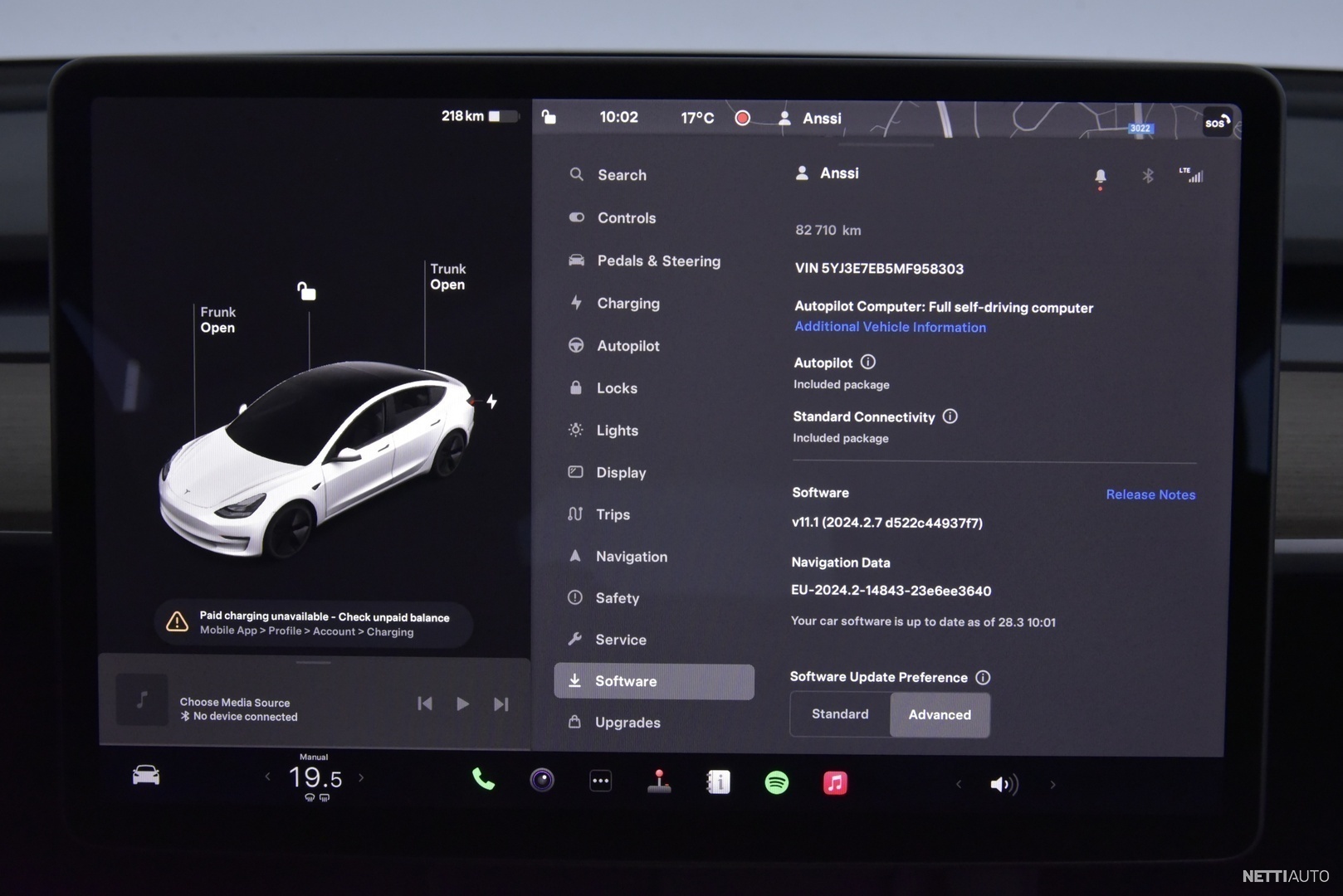
Task: Open the phone app
Action: coord(483,780)
